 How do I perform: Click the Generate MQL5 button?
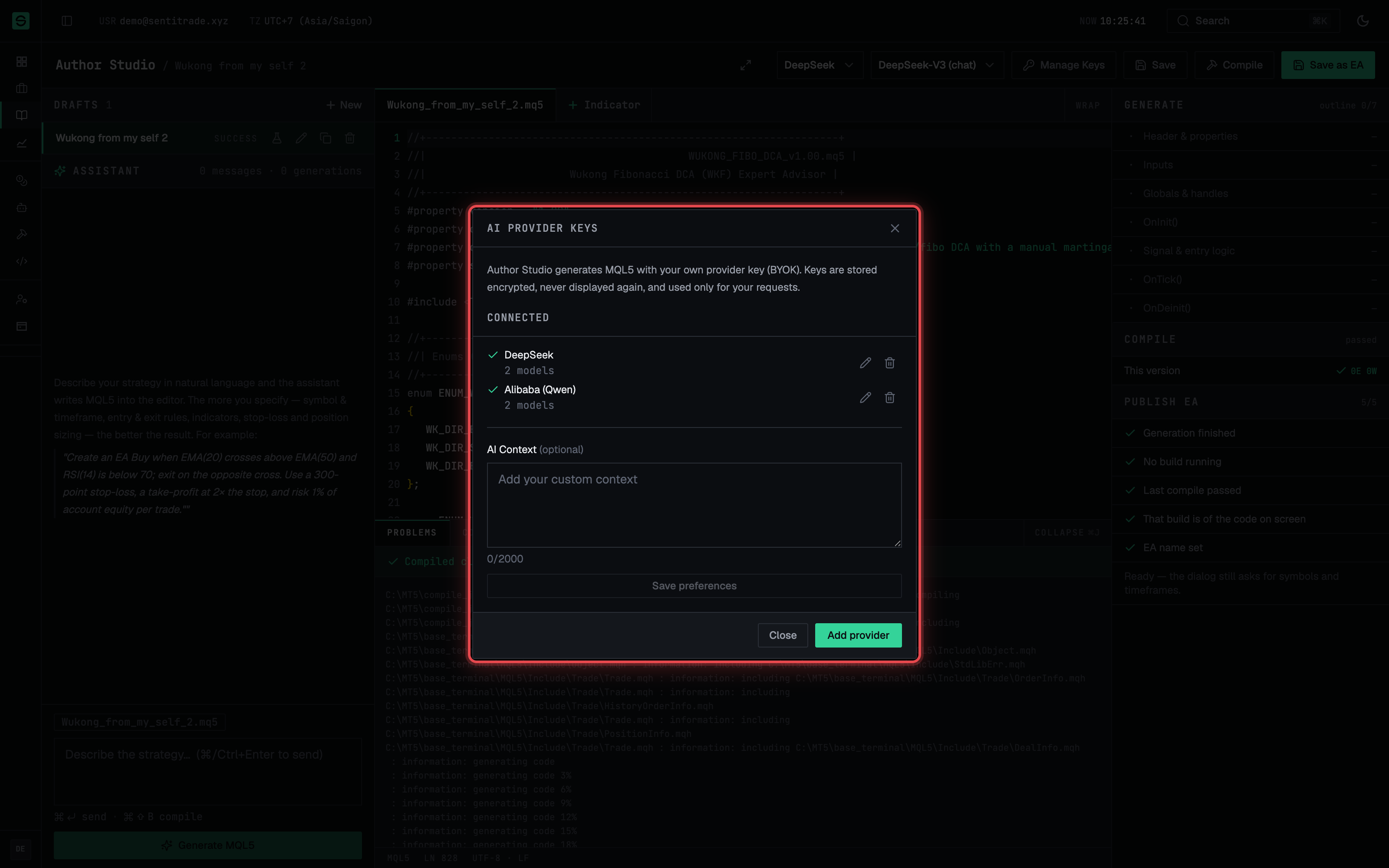(208, 845)
